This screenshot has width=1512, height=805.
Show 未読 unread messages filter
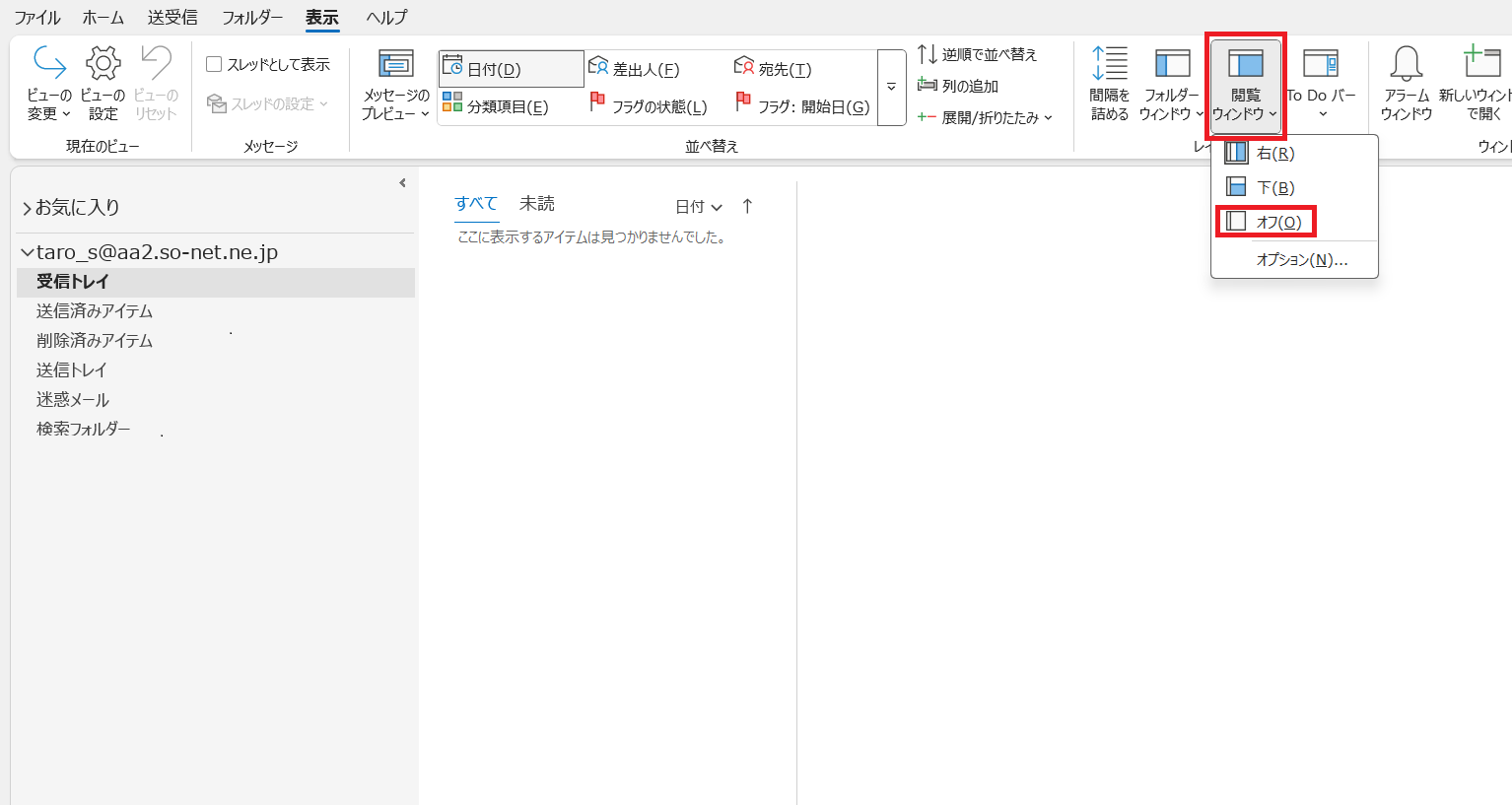tap(536, 204)
